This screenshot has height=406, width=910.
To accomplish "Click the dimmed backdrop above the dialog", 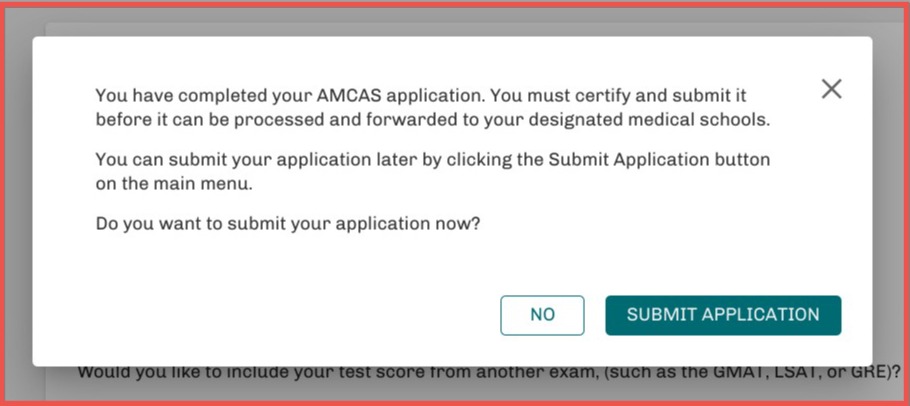I will (x=450, y=22).
